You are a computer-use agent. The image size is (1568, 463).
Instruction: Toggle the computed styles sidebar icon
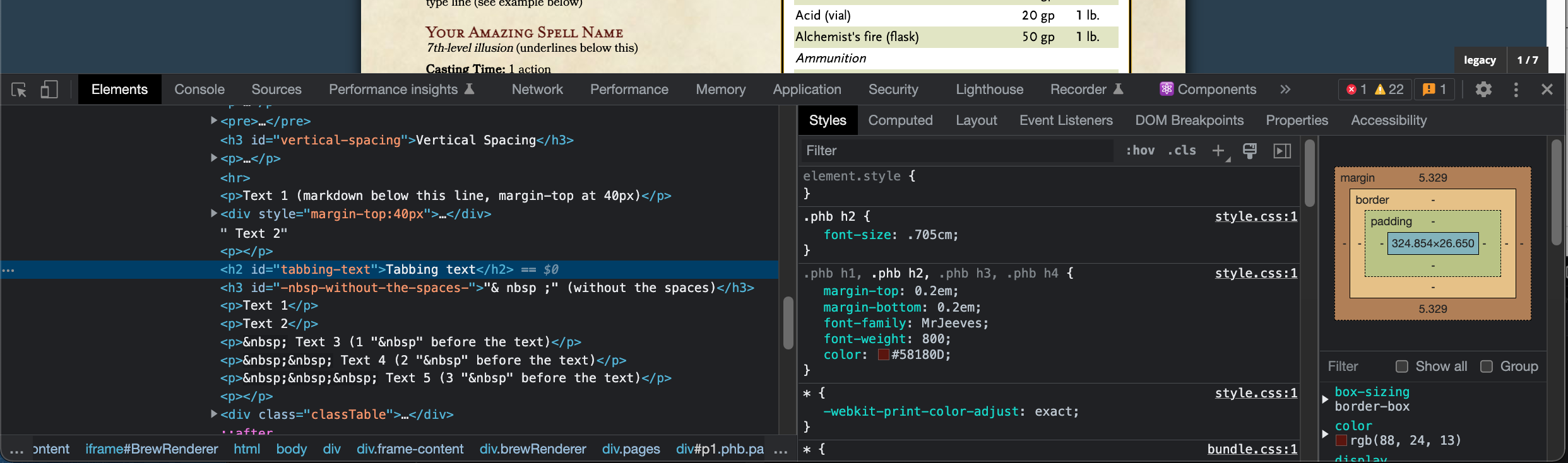click(x=1282, y=151)
